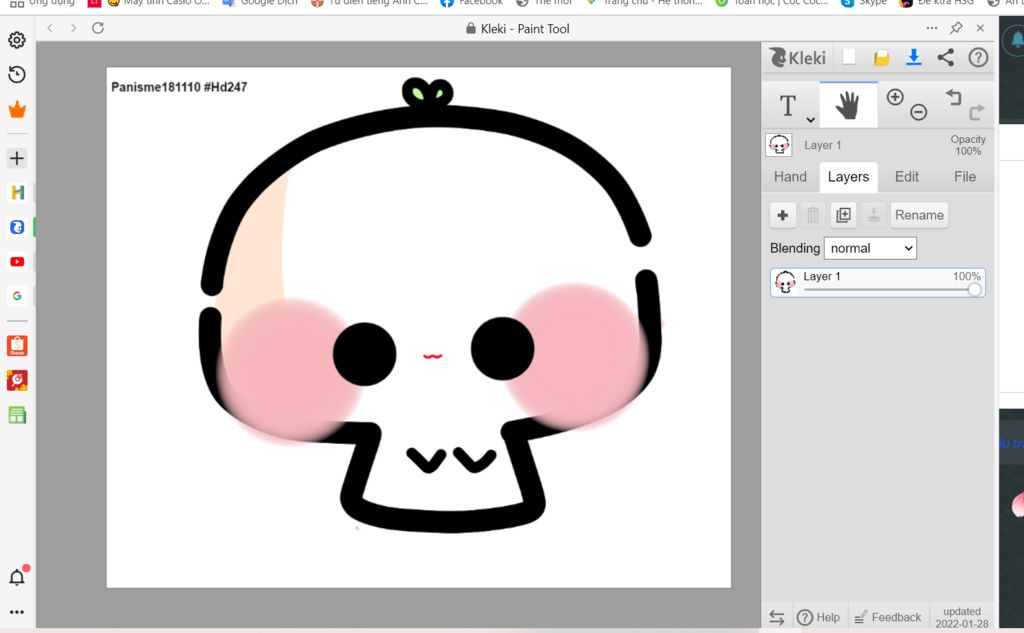Open the Blending mode dropdown
This screenshot has height=633, width=1024.
(870, 248)
